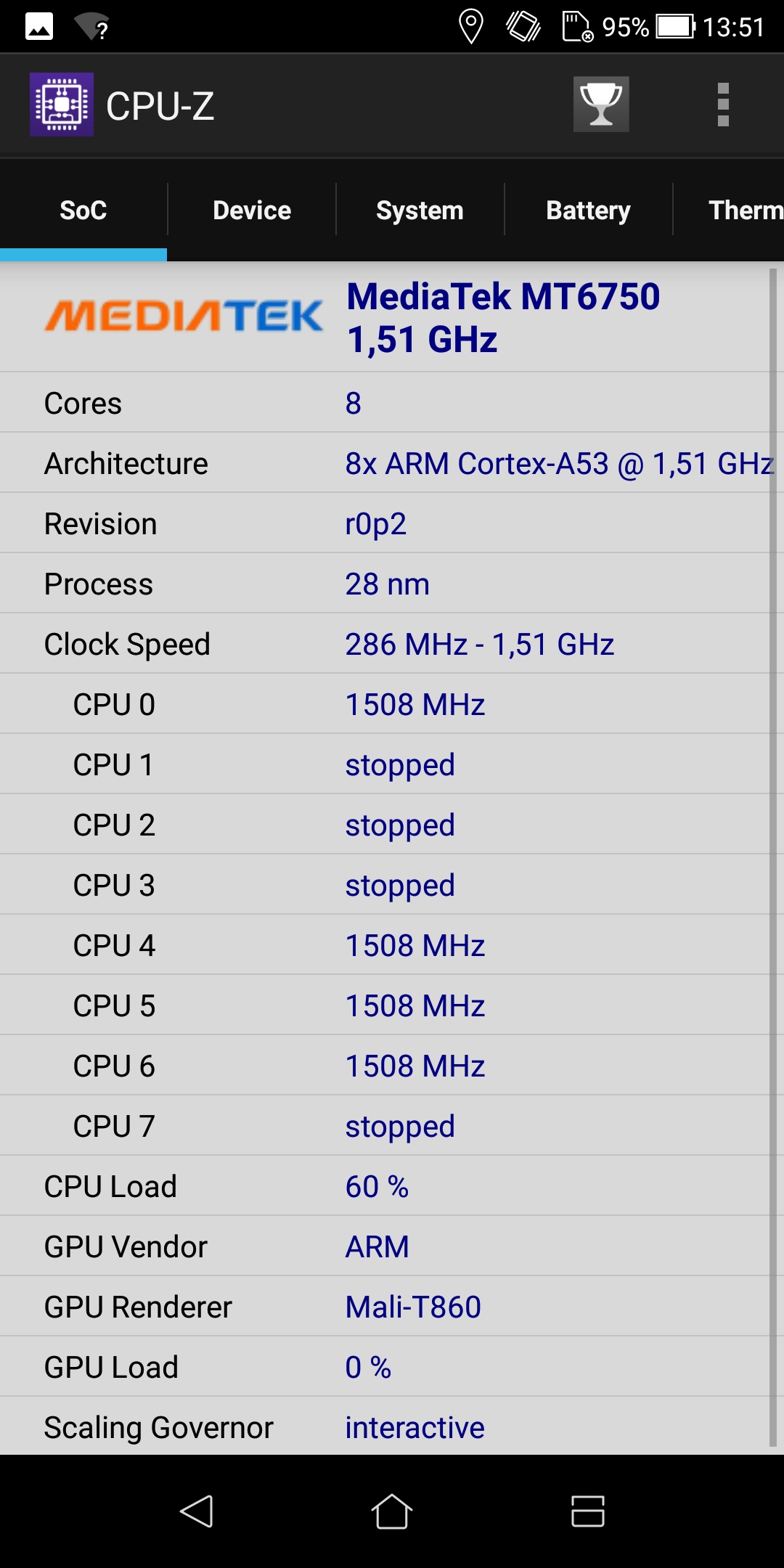Tap the location pin status icon
The height and width of the screenshot is (1568, 784).
(x=471, y=27)
